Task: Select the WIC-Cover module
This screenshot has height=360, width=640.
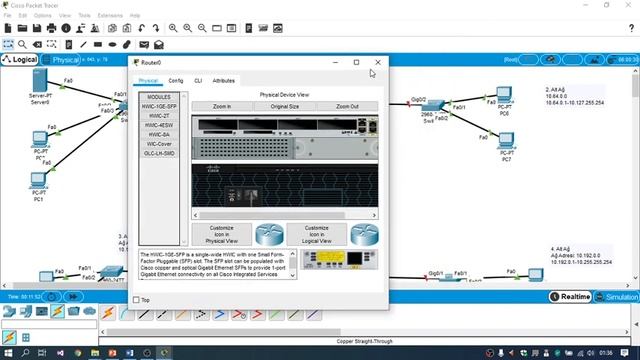Action: tap(159, 144)
